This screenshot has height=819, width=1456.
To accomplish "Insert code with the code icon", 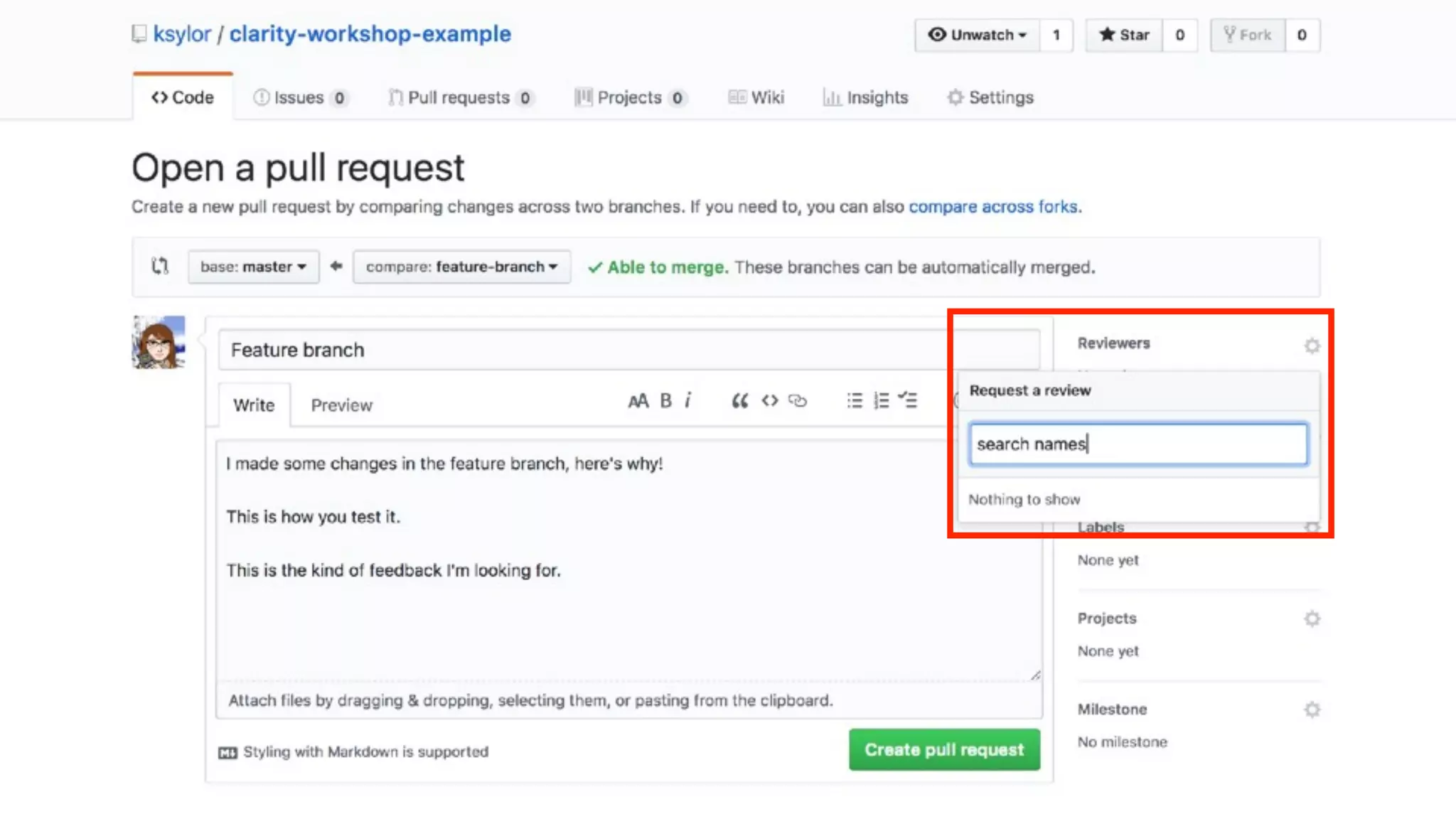I will pos(769,401).
